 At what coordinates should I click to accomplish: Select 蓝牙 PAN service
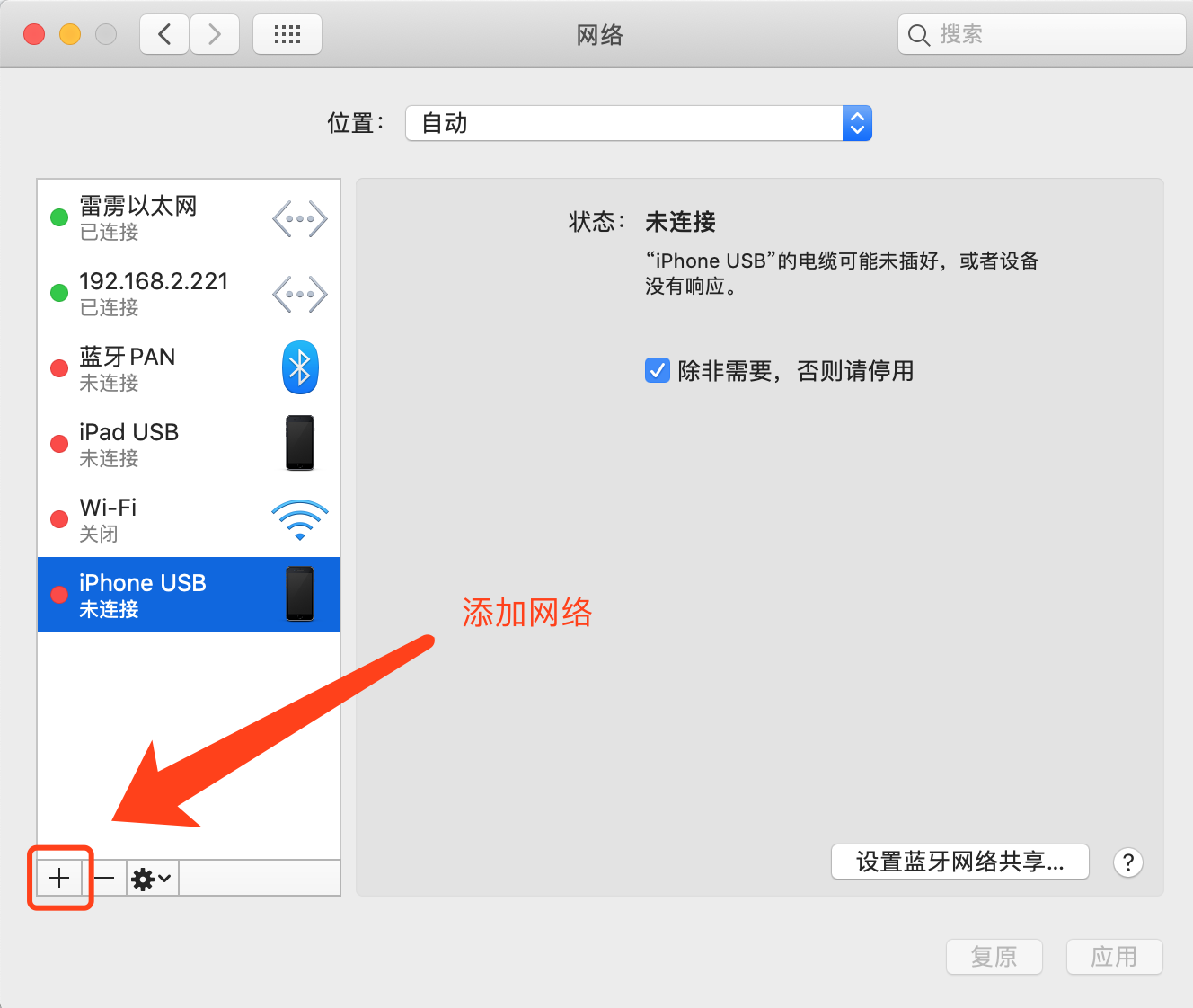[189, 368]
